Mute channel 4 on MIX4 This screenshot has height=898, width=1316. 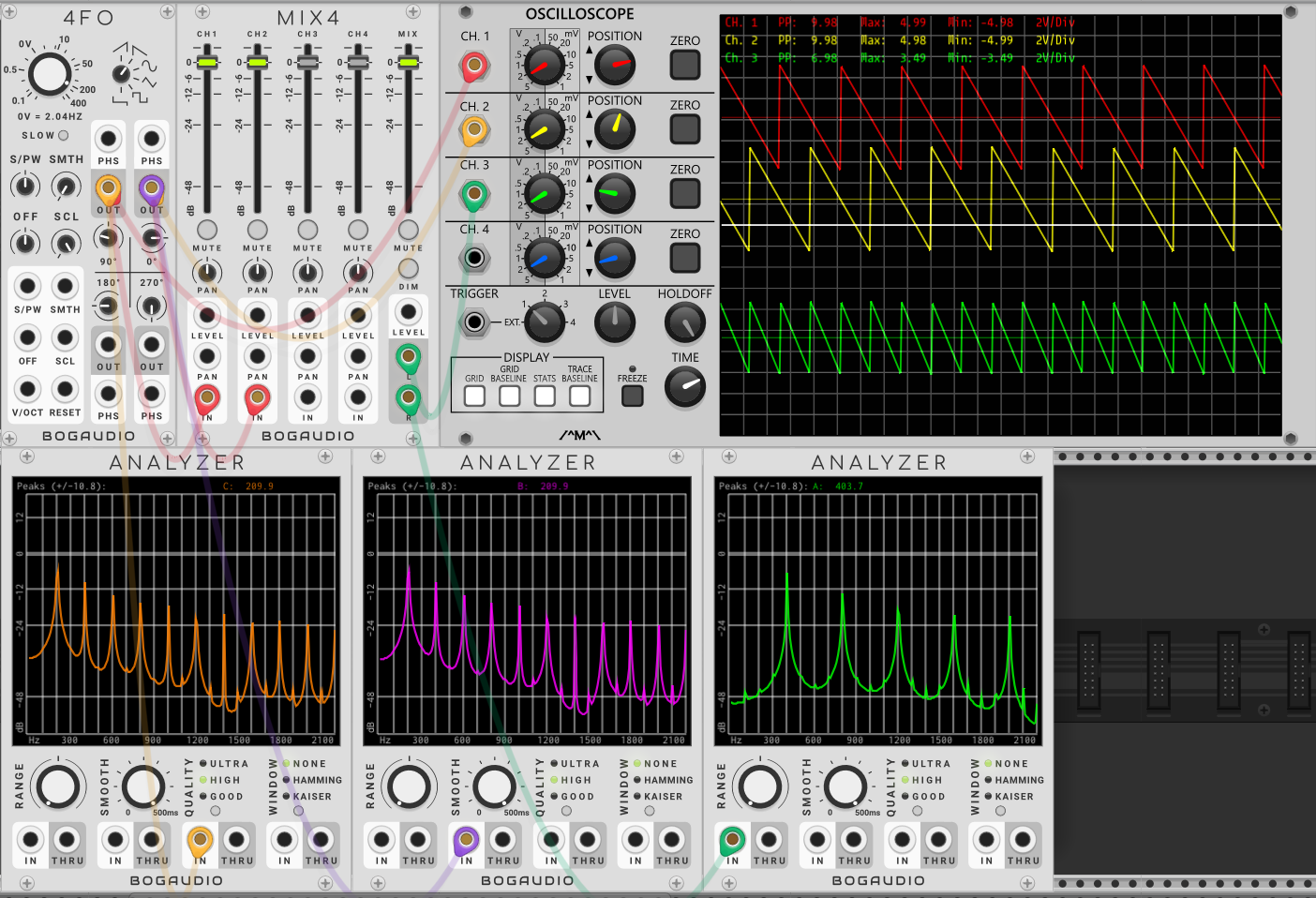pyautogui.click(x=358, y=230)
